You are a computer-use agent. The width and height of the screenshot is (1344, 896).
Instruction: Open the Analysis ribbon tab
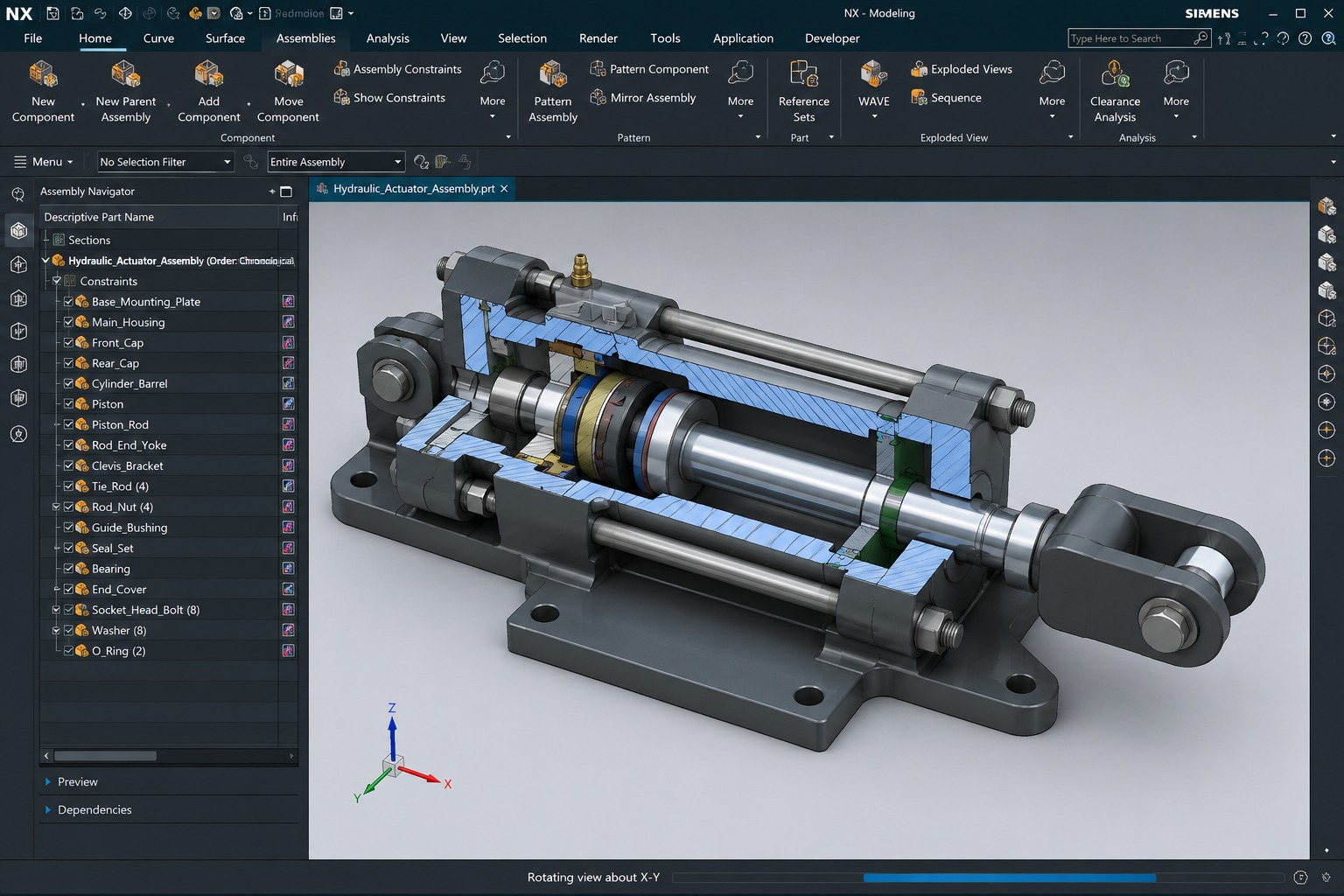pos(388,38)
